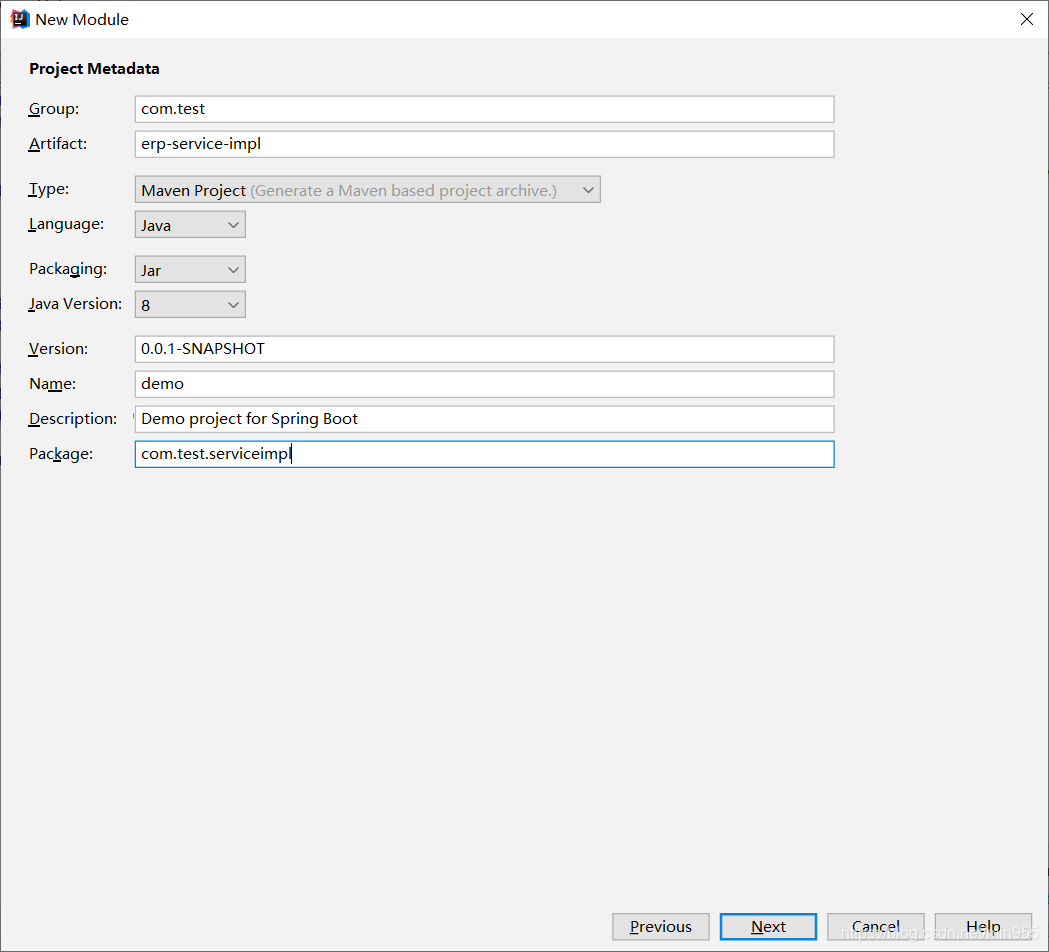The height and width of the screenshot is (952, 1049).
Task: Click the Description field for Spring Boot
Action: [484, 419]
